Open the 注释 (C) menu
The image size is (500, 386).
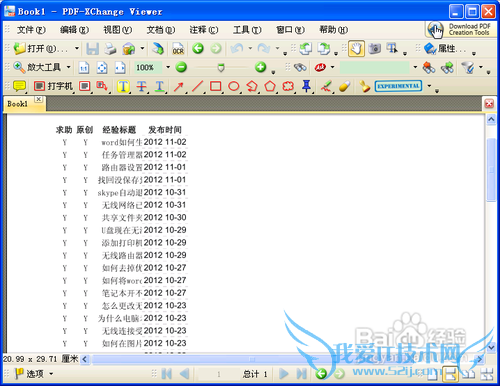(x=204, y=30)
